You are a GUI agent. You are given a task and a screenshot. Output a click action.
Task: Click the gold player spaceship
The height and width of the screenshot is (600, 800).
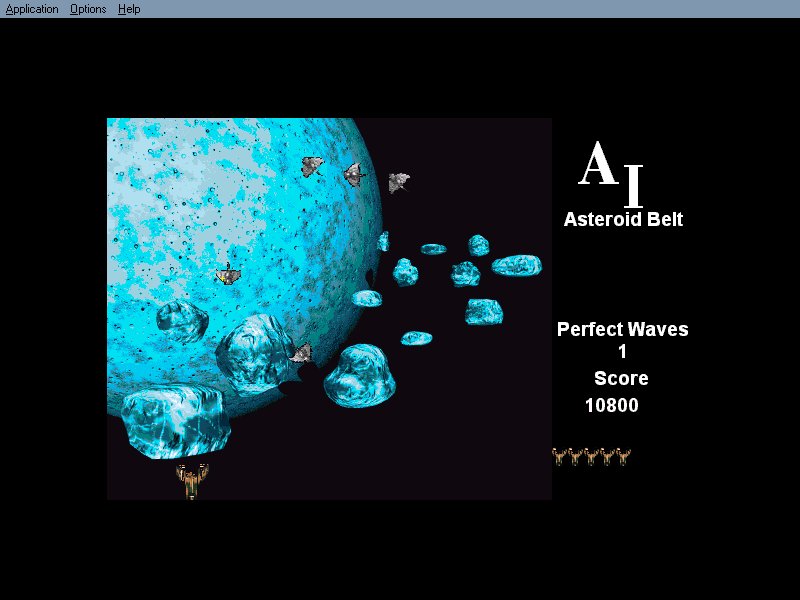[192, 481]
